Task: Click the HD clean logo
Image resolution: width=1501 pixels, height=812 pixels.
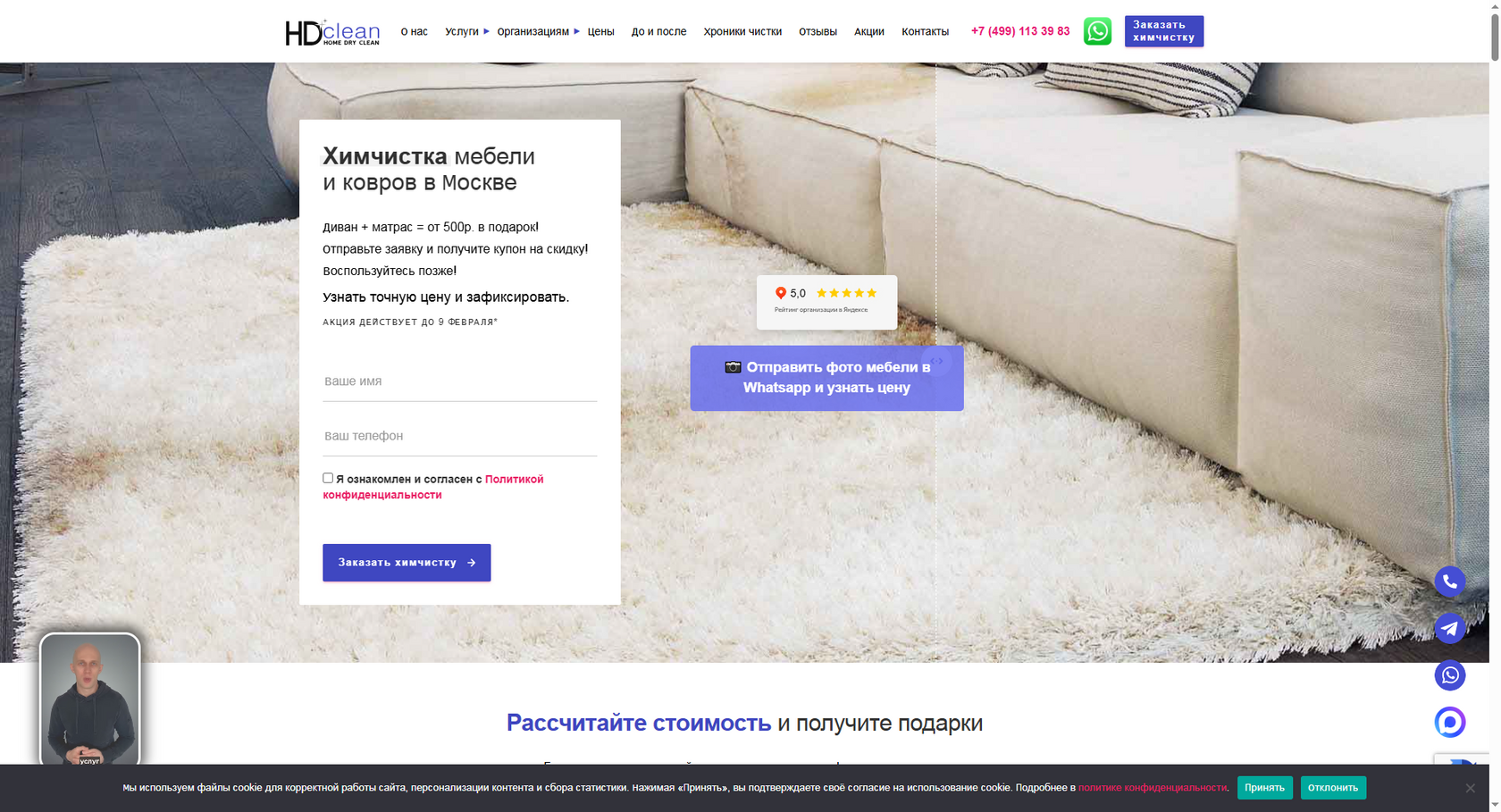Action: (332, 32)
